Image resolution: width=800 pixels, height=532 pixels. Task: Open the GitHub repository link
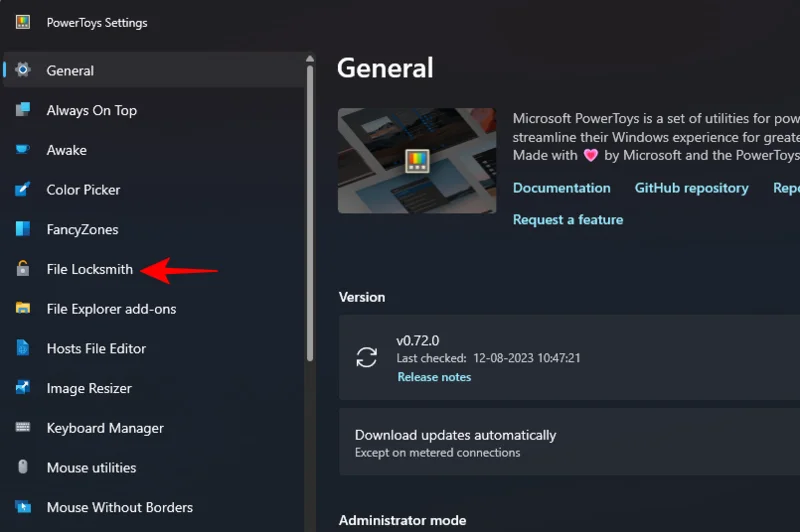pyautogui.click(x=691, y=188)
